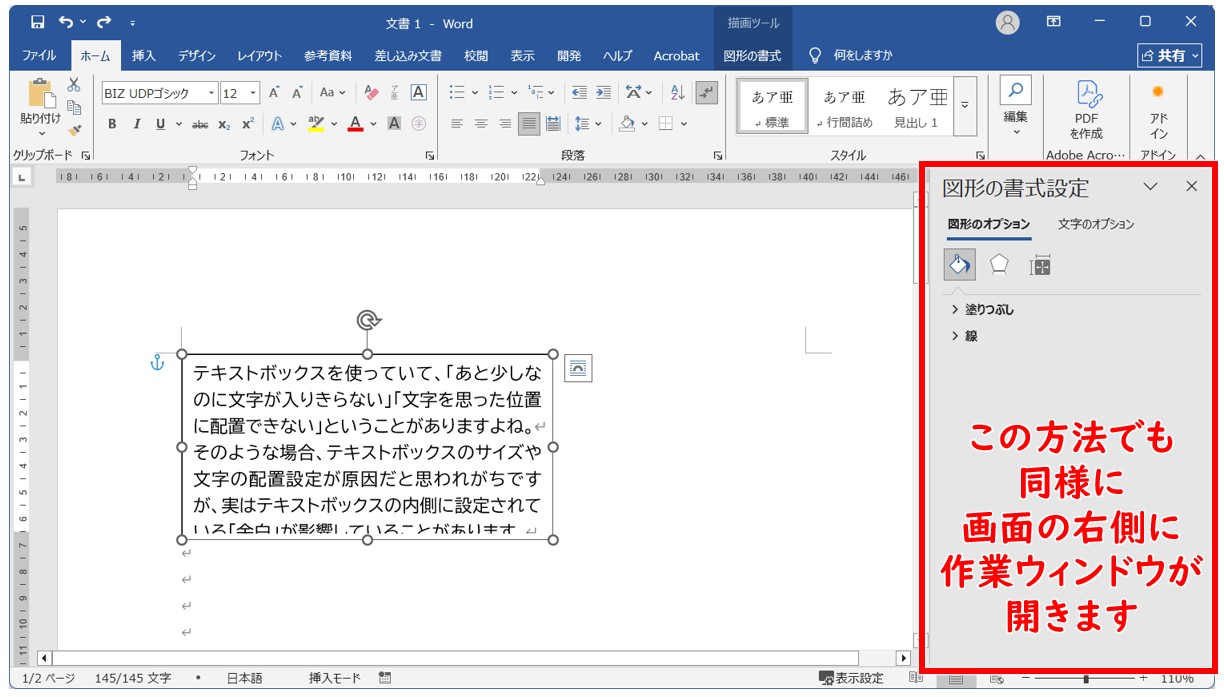Undo the last action

(66, 22)
